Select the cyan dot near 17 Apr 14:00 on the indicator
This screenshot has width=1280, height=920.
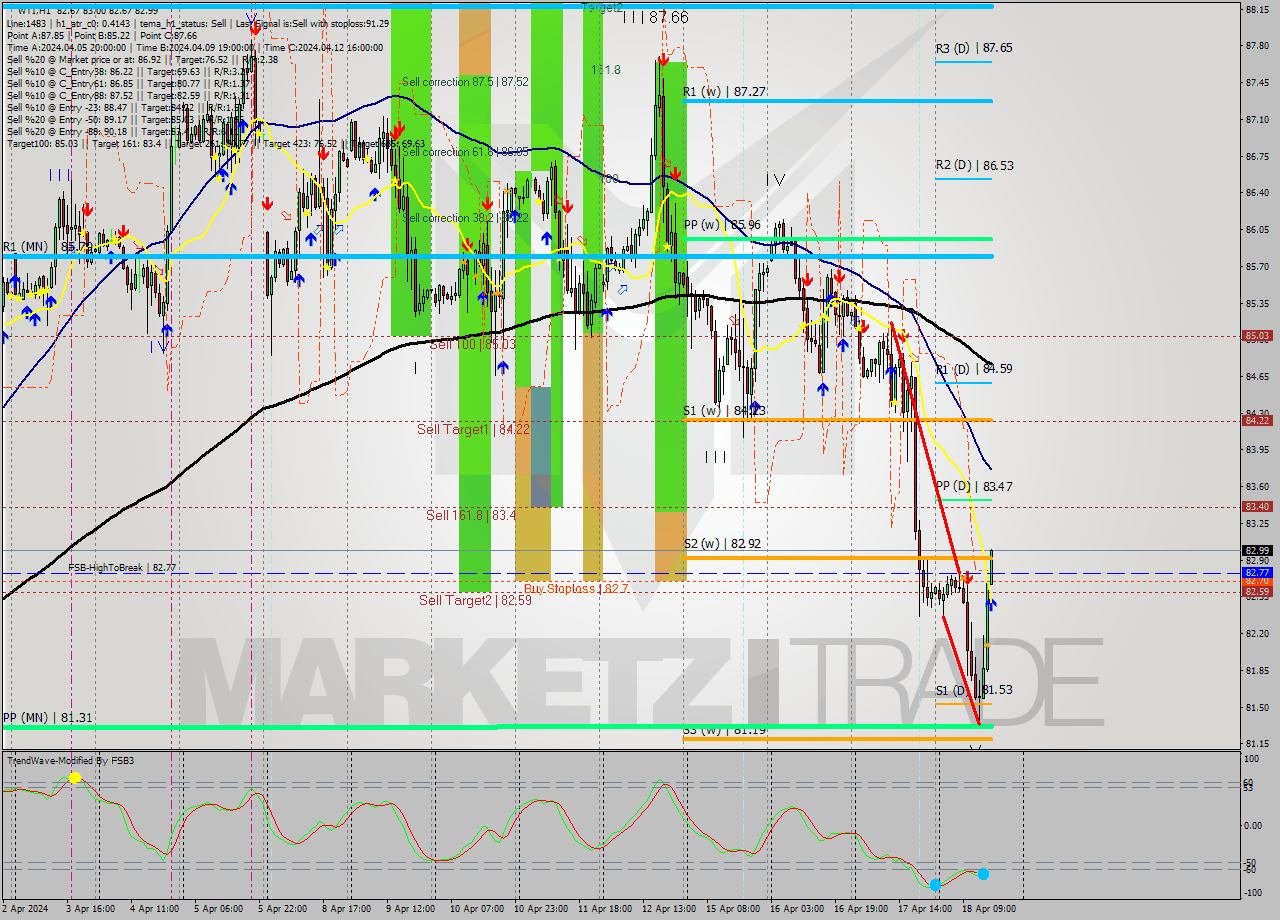(x=935, y=885)
